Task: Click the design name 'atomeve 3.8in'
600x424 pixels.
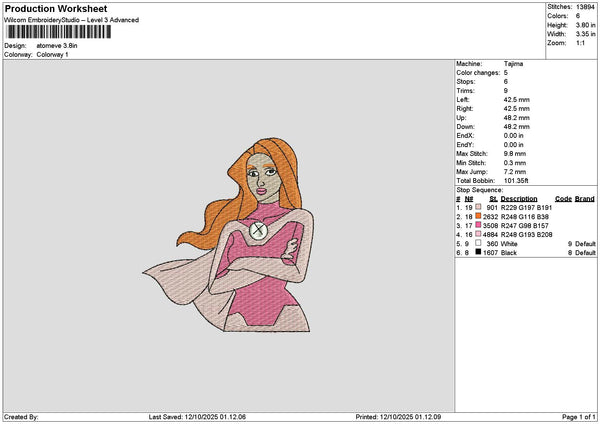Action: pos(57,46)
